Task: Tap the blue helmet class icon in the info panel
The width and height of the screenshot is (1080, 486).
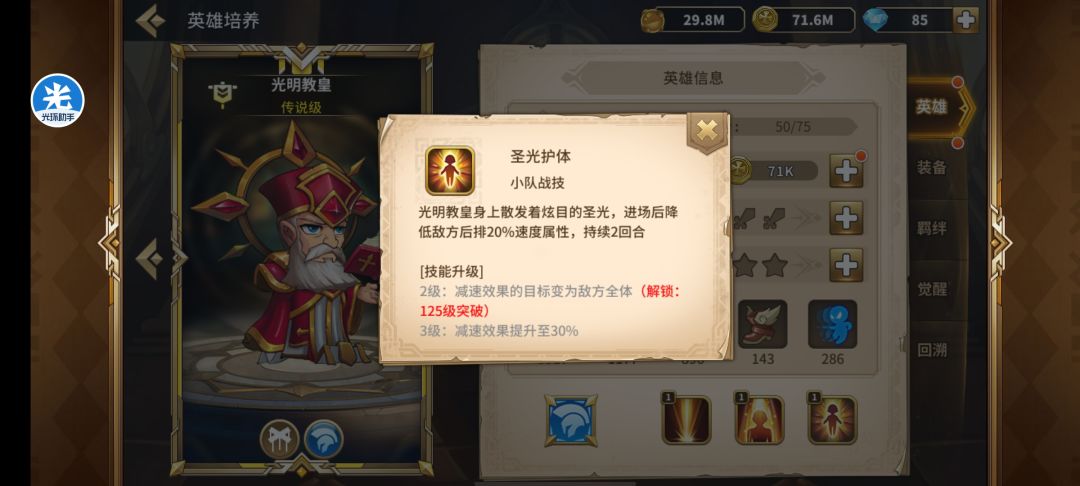Action: coord(571,420)
